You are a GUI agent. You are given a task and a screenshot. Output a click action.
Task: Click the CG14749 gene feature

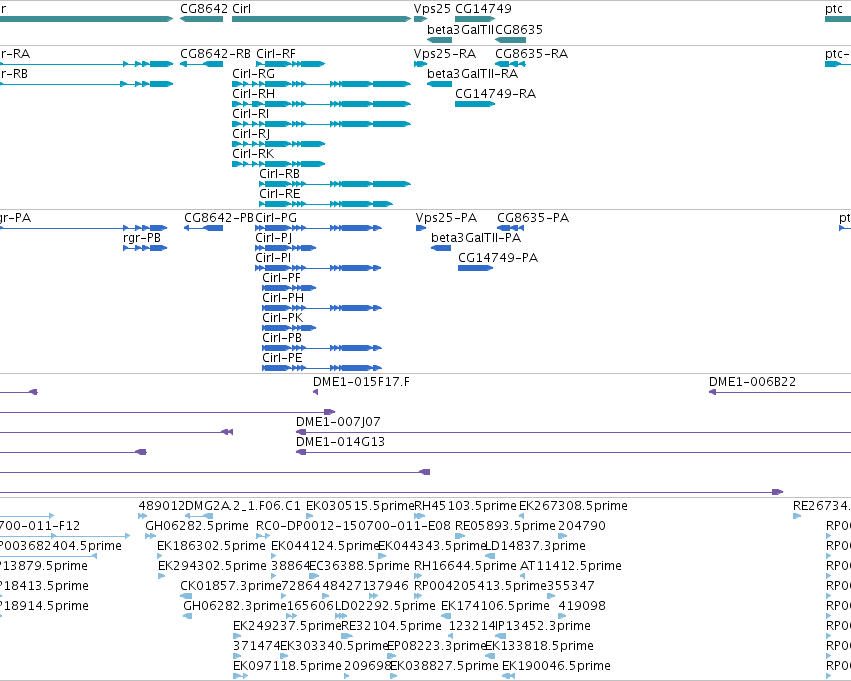tap(475, 19)
